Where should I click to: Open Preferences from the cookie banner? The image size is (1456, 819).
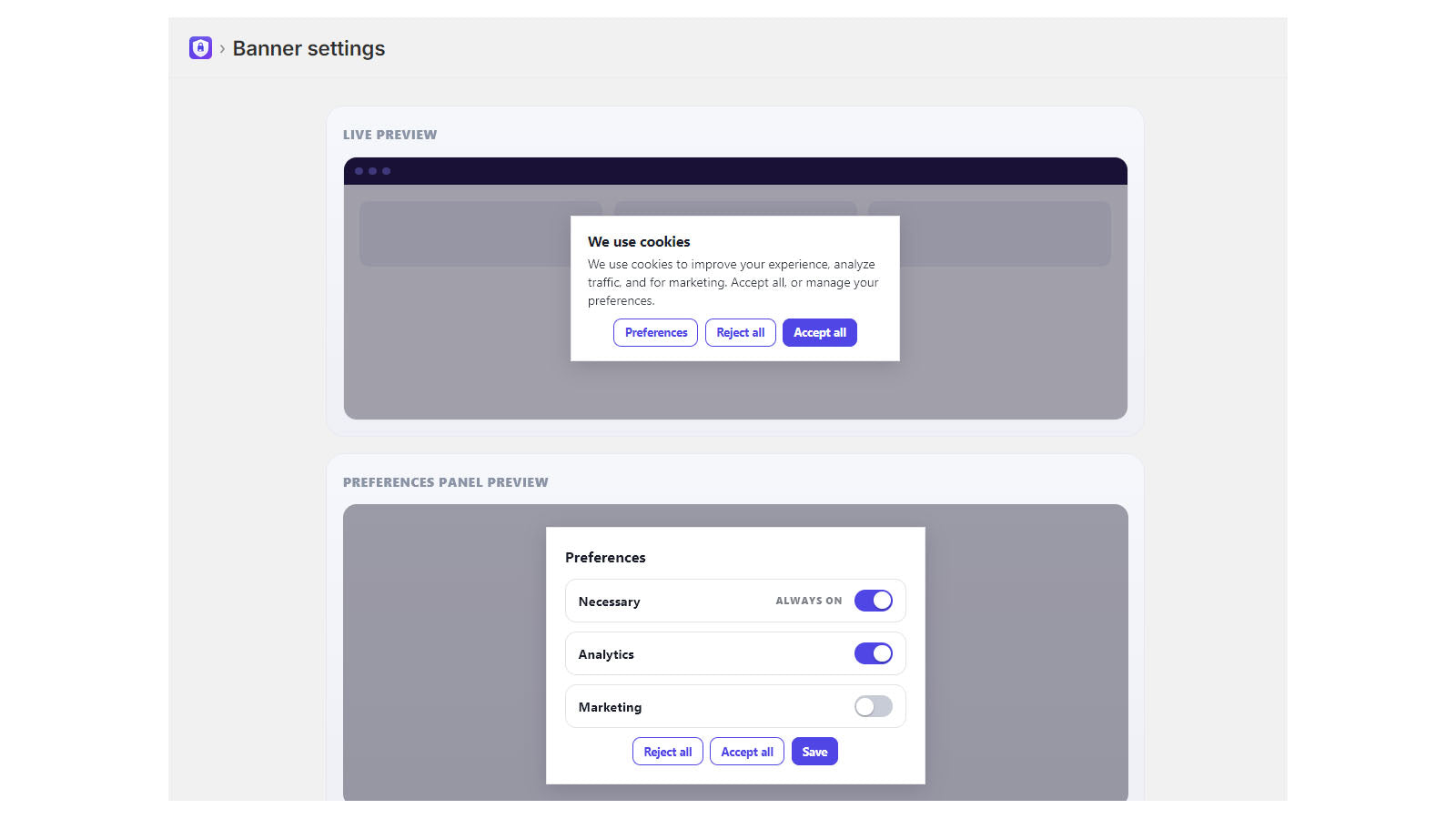tap(656, 332)
